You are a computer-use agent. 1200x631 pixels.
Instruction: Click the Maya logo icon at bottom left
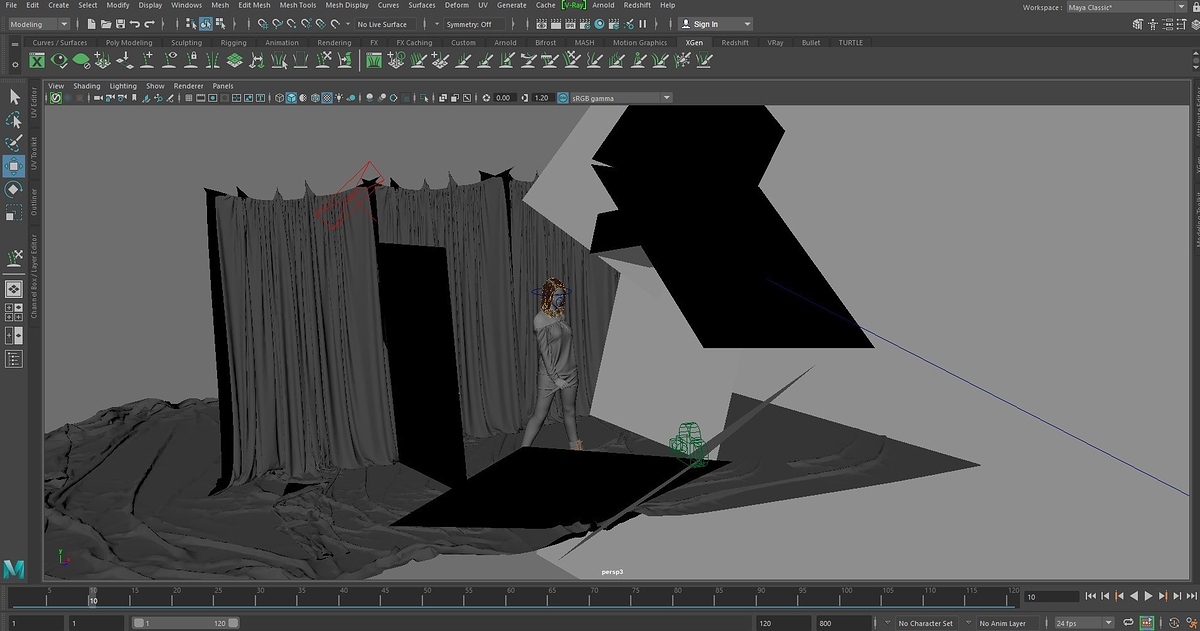[14, 570]
